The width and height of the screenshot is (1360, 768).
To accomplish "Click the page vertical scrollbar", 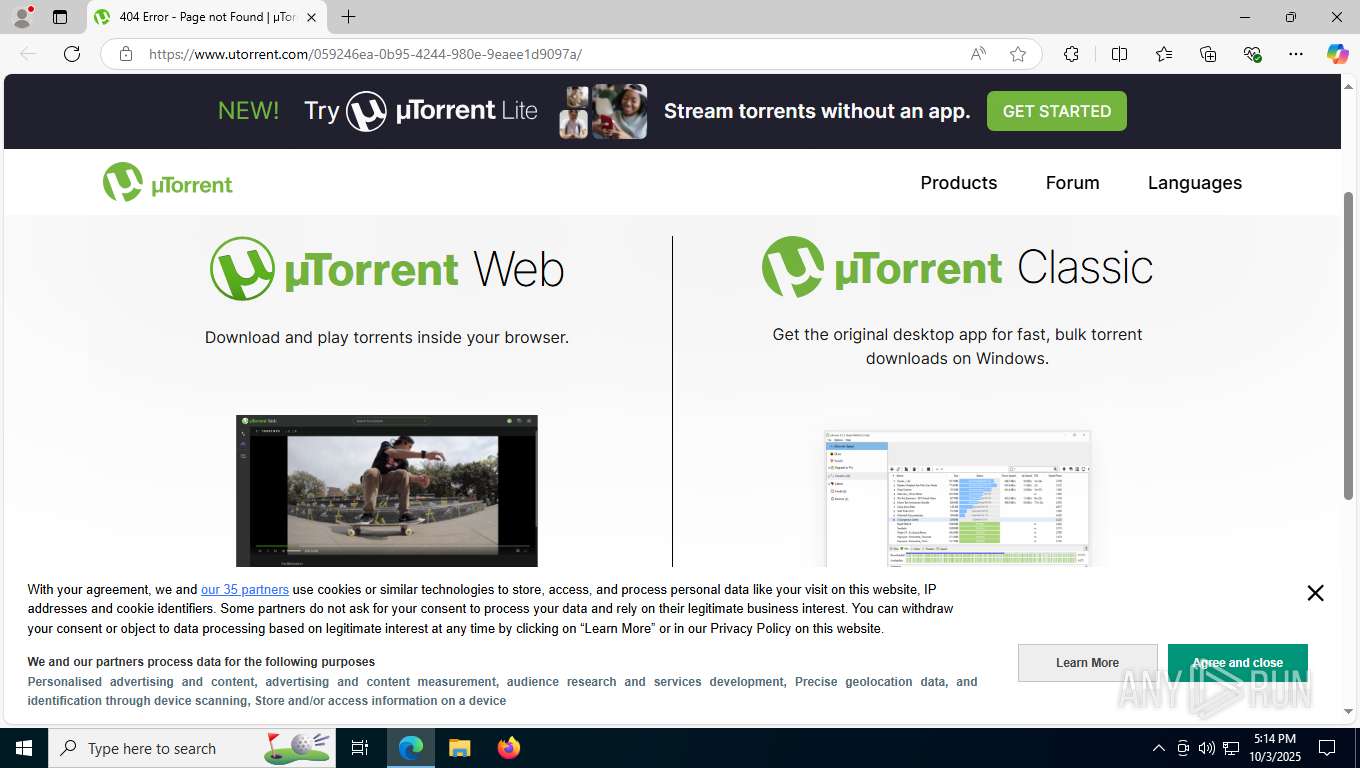I will [x=1349, y=344].
